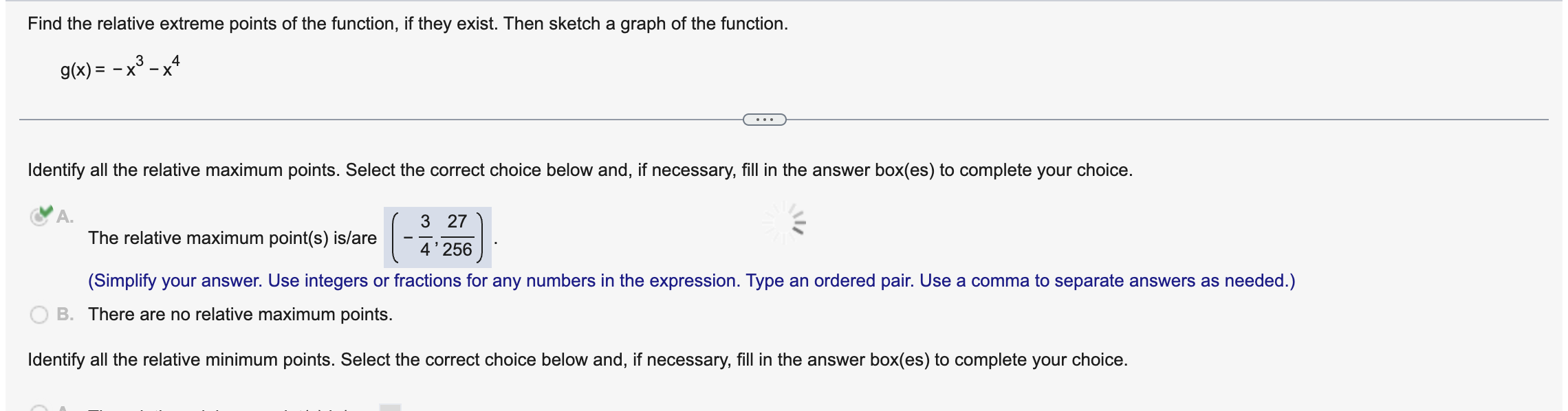Select choice B, no relative maximum points
The width and height of the screenshot is (1568, 411).
39,313
